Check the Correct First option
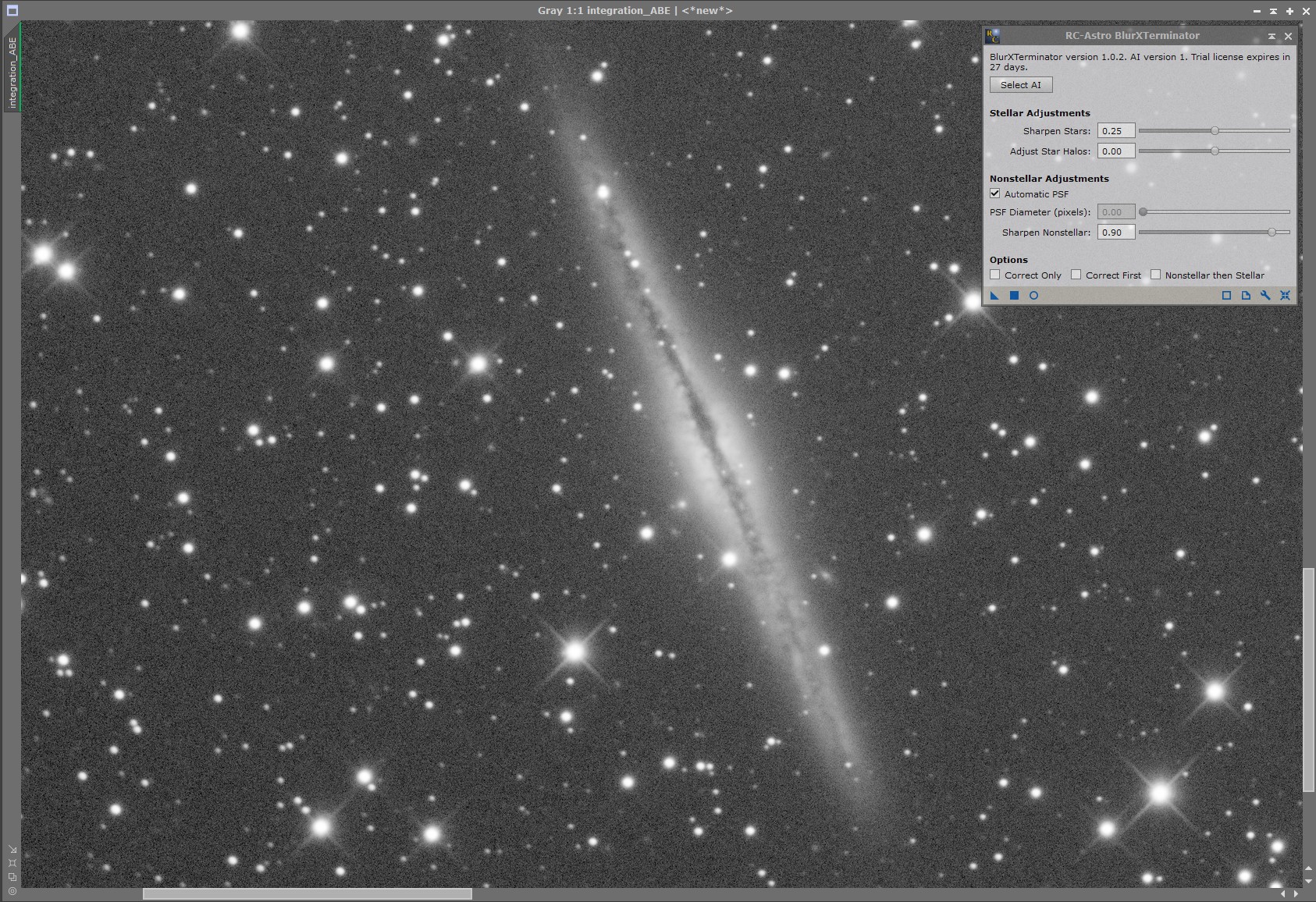The width and height of the screenshot is (1316, 902). pyautogui.click(x=1076, y=275)
